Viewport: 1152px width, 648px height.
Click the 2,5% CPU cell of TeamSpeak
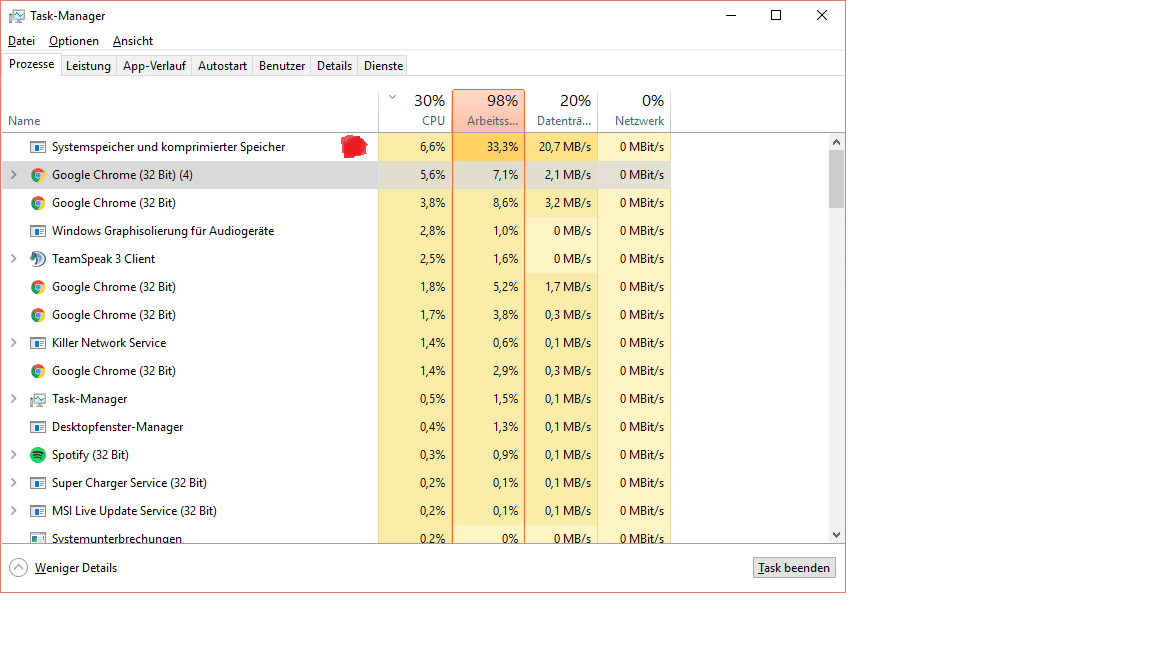pyautogui.click(x=415, y=259)
